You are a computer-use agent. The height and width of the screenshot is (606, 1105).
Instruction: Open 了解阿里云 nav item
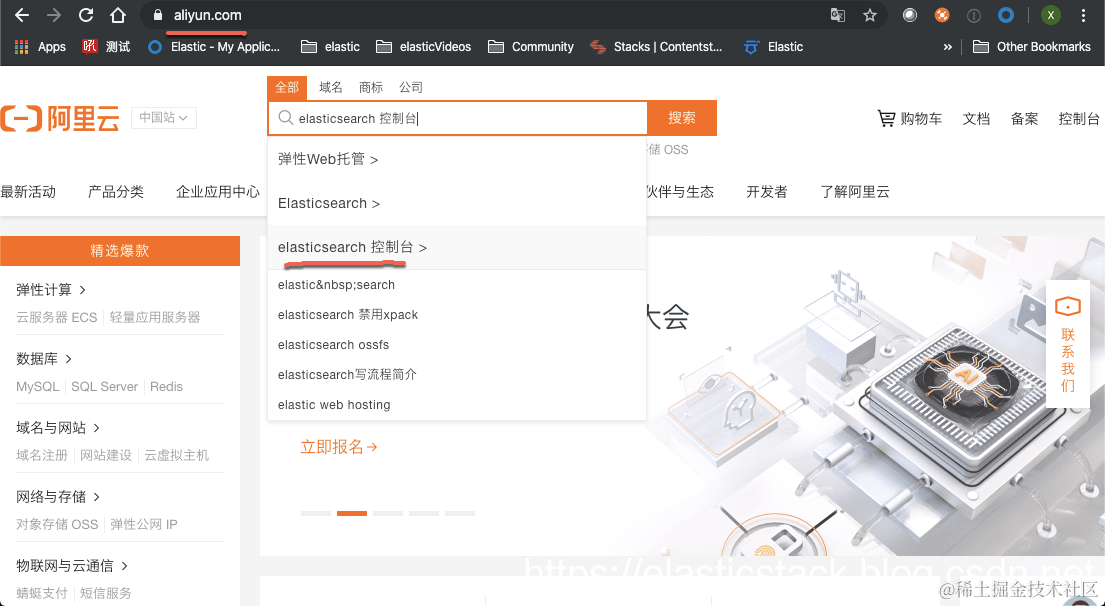point(855,192)
